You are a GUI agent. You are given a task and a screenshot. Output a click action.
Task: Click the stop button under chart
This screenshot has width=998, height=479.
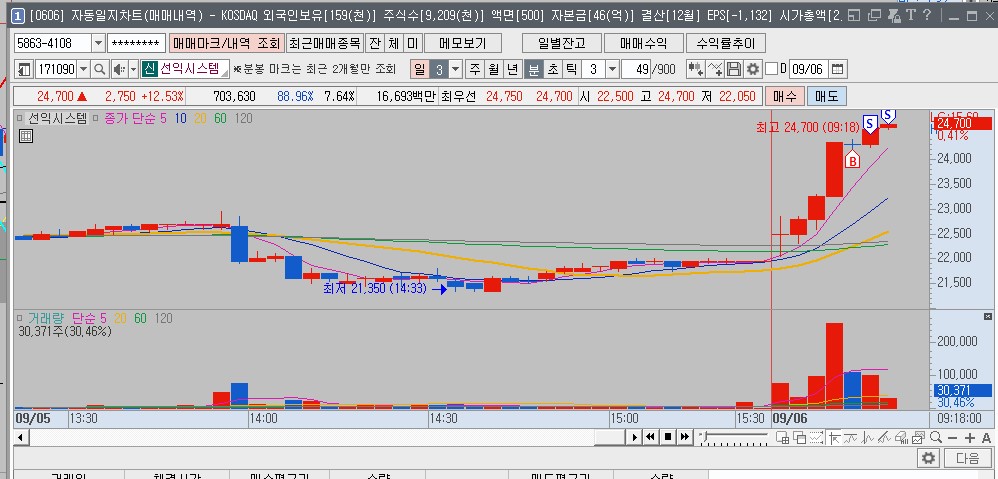(x=668, y=437)
